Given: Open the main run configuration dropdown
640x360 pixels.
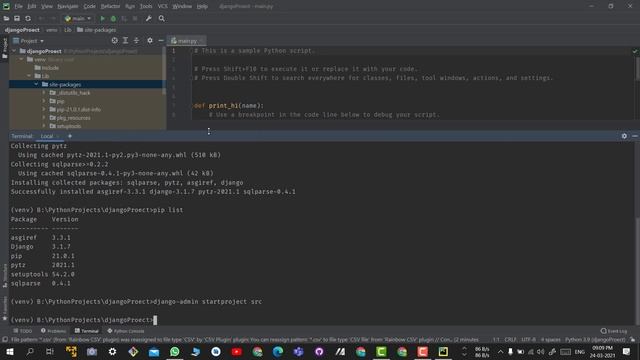Looking at the screenshot, I should [x=78, y=18].
